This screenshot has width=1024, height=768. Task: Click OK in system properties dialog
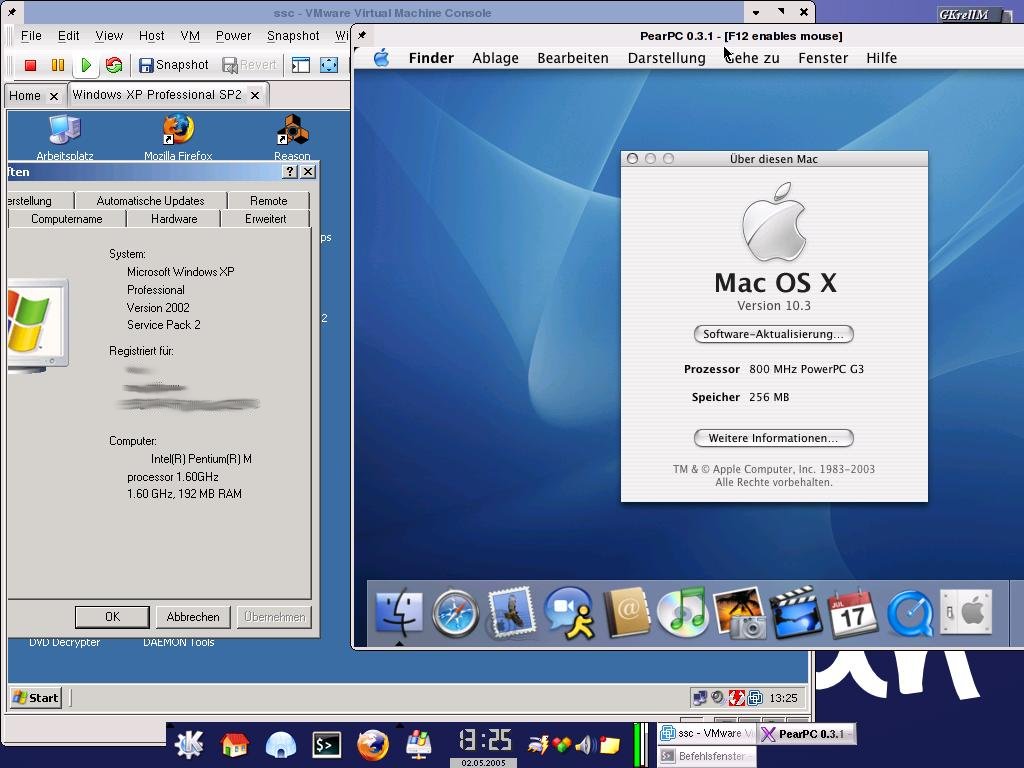[112, 616]
